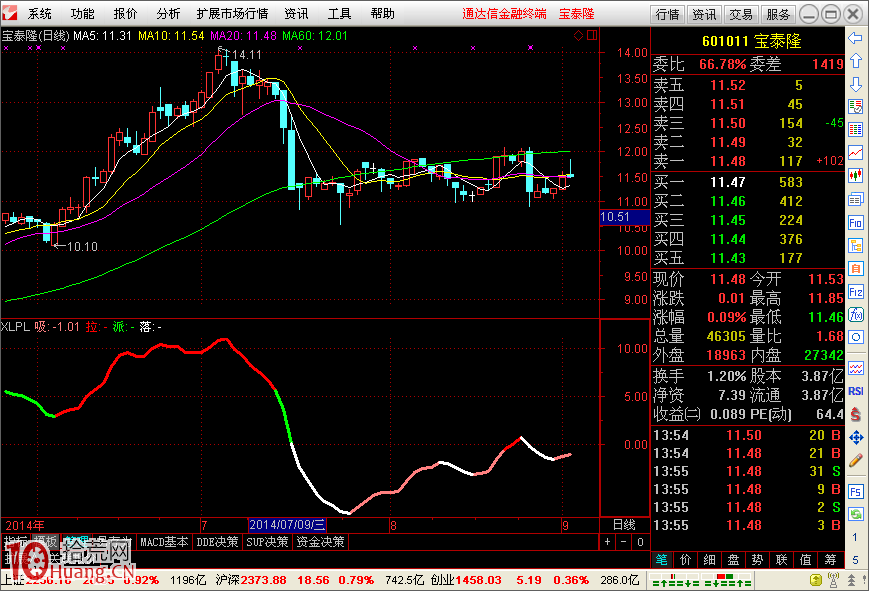Image resolution: width=869 pixels, height=591 pixels.
Task: Switch to the 联 tab
Action: (781, 560)
